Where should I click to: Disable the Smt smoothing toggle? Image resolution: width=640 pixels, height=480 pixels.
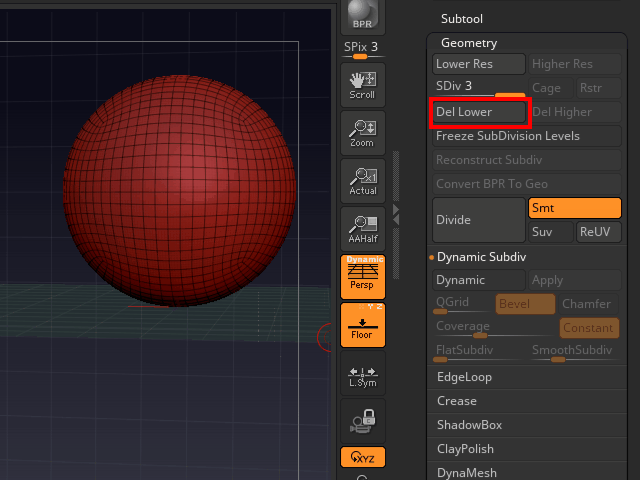pos(574,208)
